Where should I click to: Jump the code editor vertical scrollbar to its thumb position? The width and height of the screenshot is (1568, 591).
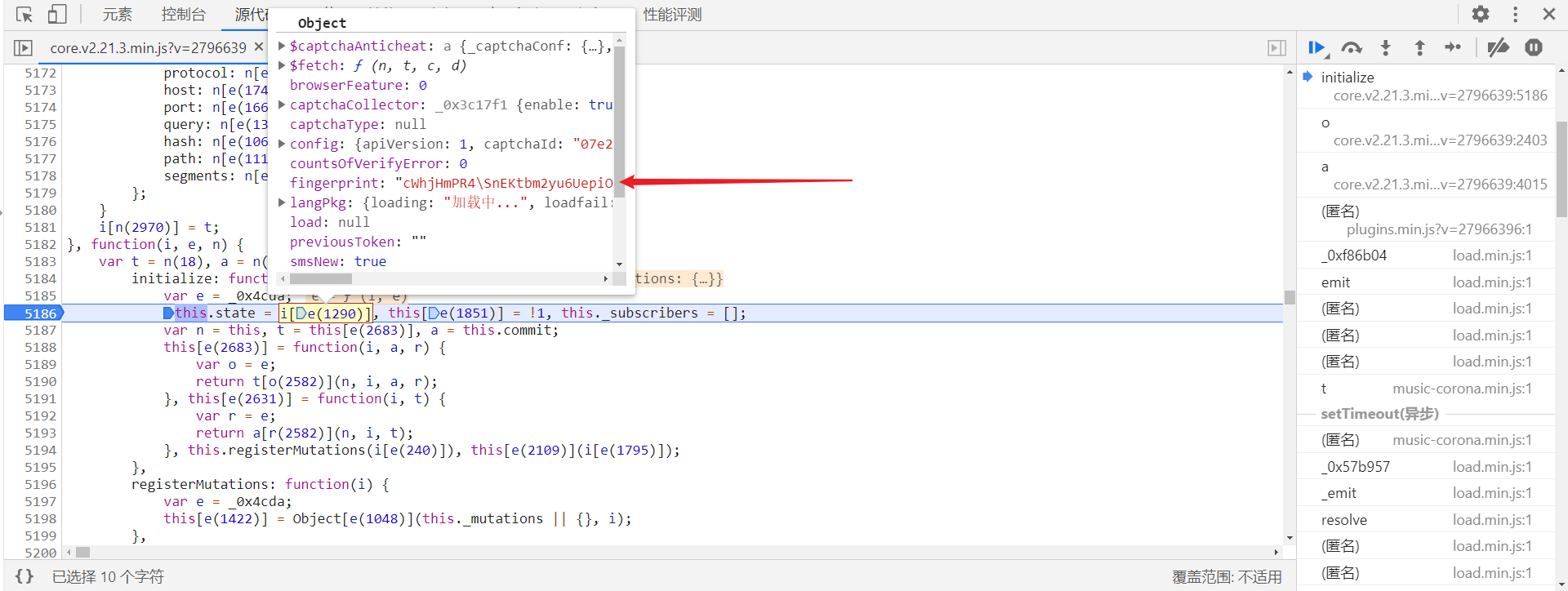point(1290,297)
